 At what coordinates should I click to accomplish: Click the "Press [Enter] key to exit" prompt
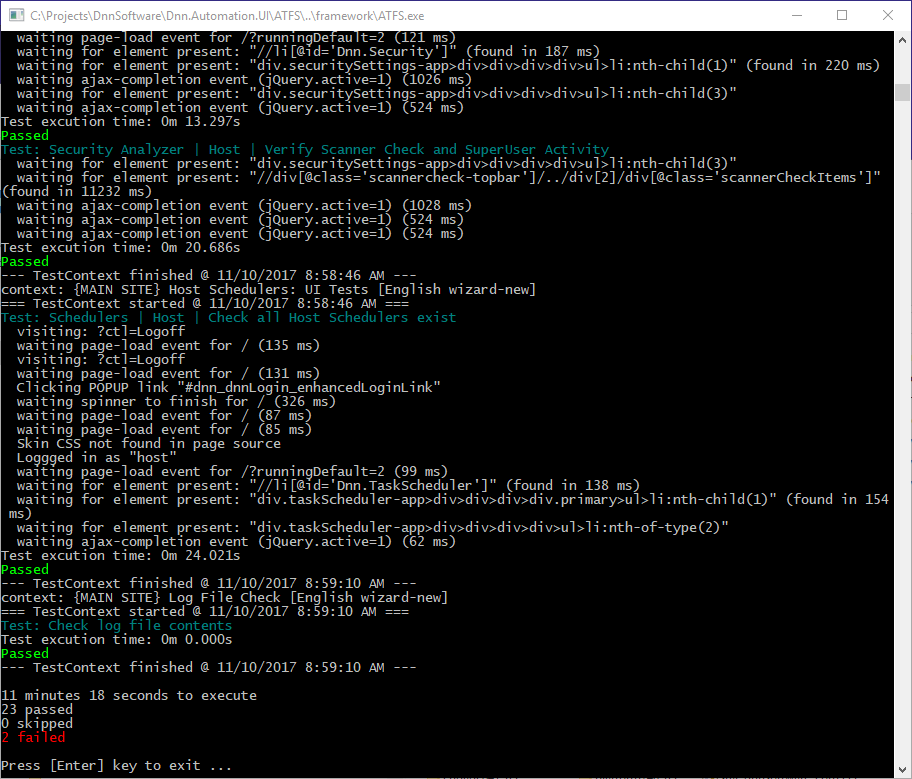tap(116, 765)
